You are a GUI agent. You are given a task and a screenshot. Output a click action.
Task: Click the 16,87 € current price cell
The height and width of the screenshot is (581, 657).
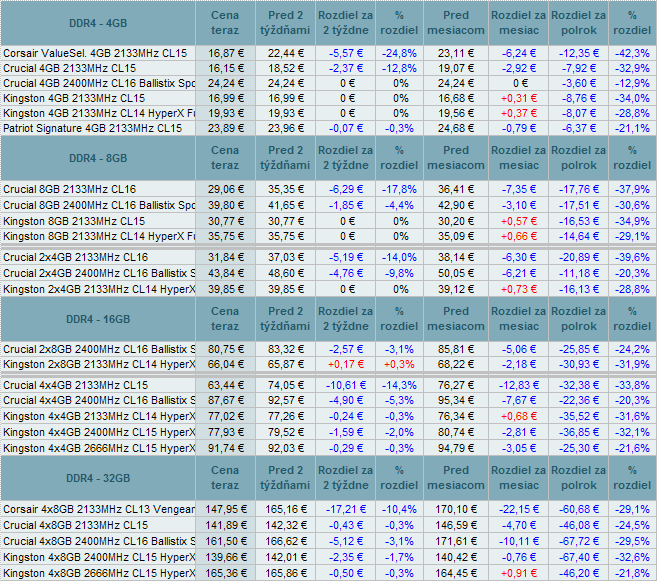point(226,53)
